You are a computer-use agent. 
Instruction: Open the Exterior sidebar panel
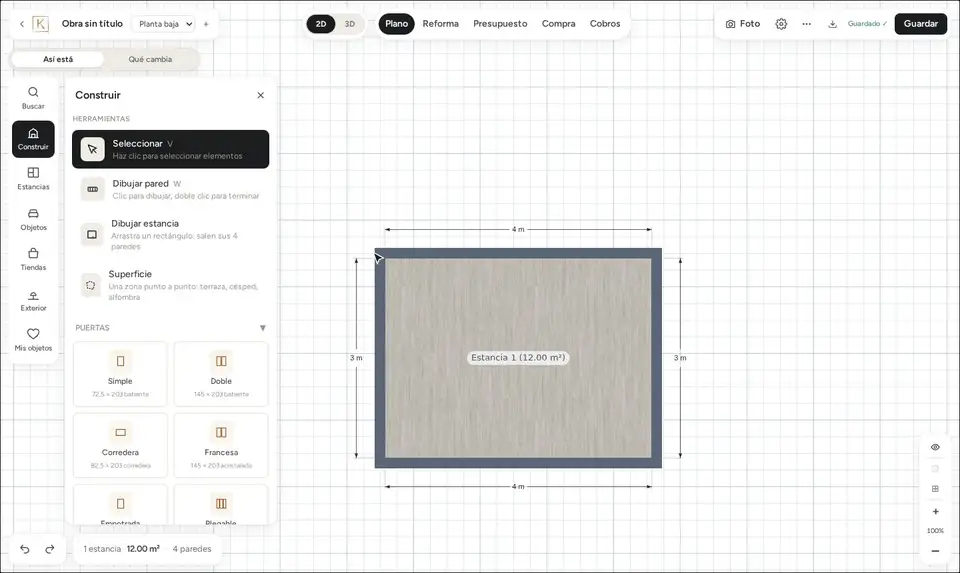click(33, 301)
